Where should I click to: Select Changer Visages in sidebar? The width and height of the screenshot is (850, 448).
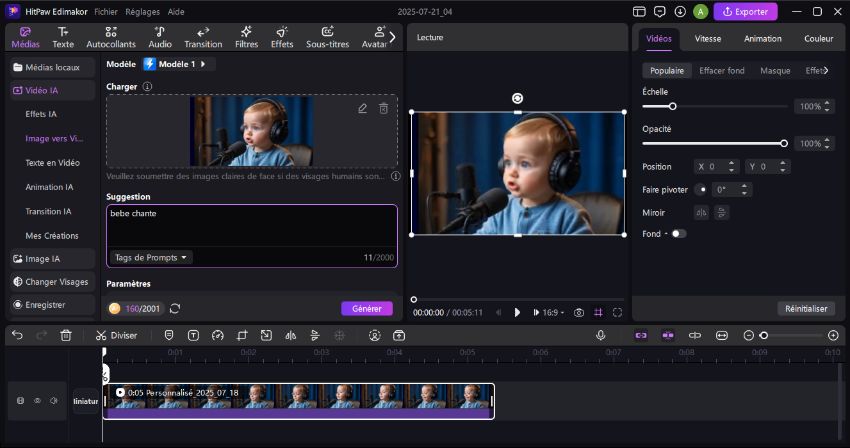[53, 281]
